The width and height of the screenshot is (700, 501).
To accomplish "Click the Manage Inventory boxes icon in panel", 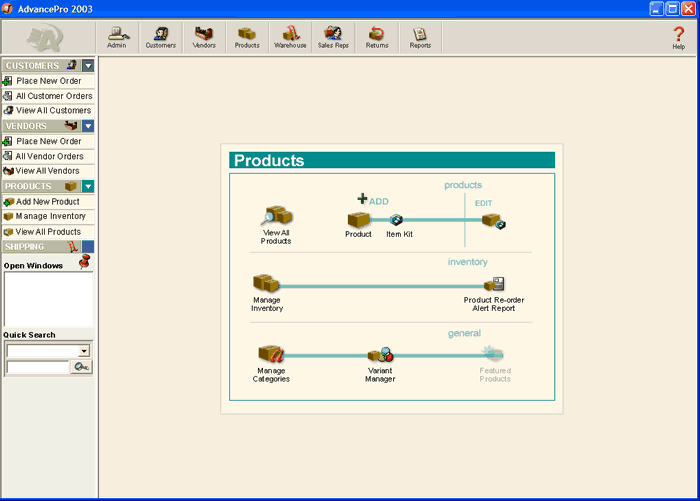I will (266, 283).
